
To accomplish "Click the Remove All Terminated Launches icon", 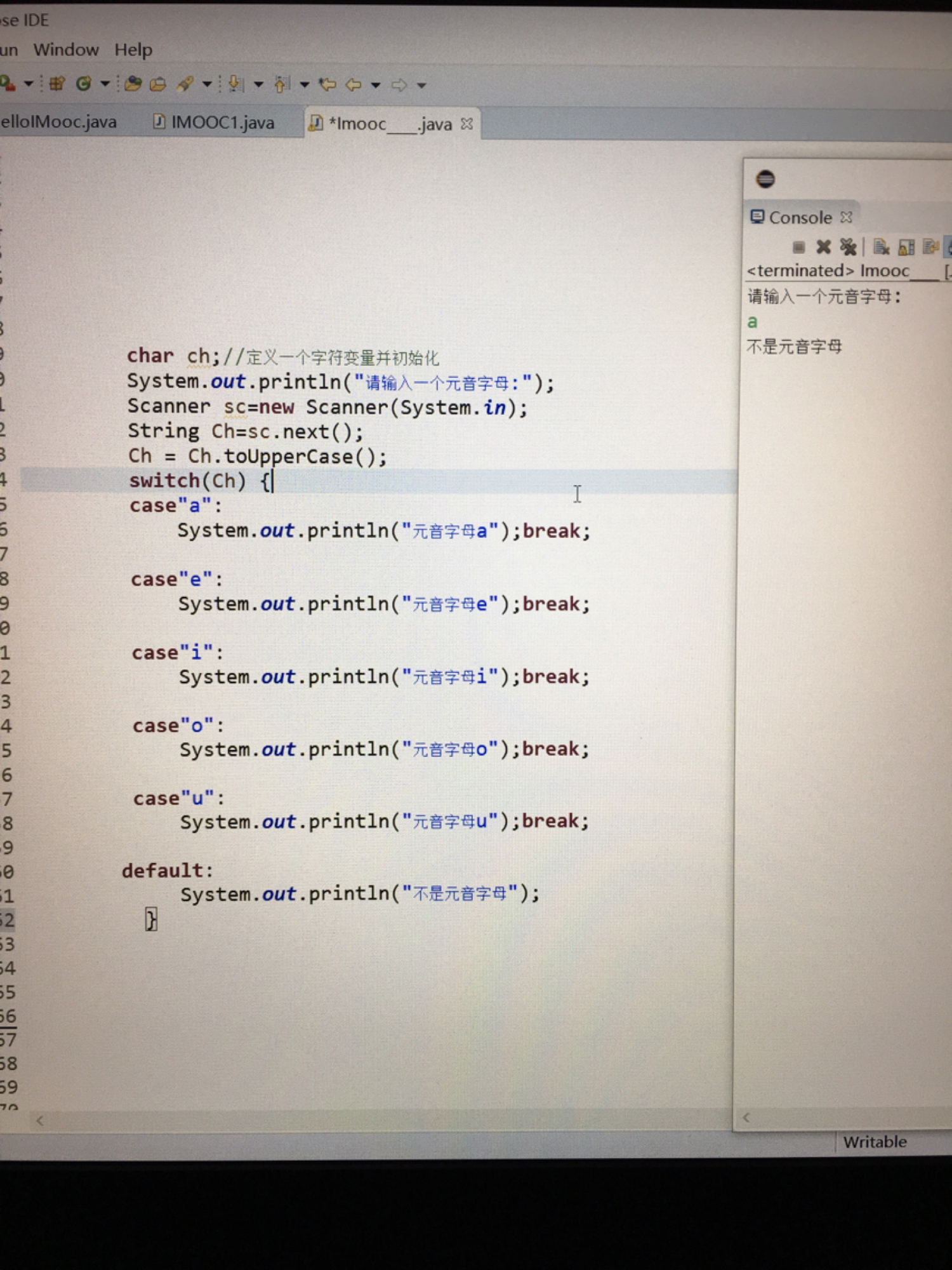I will [x=848, y=247].
